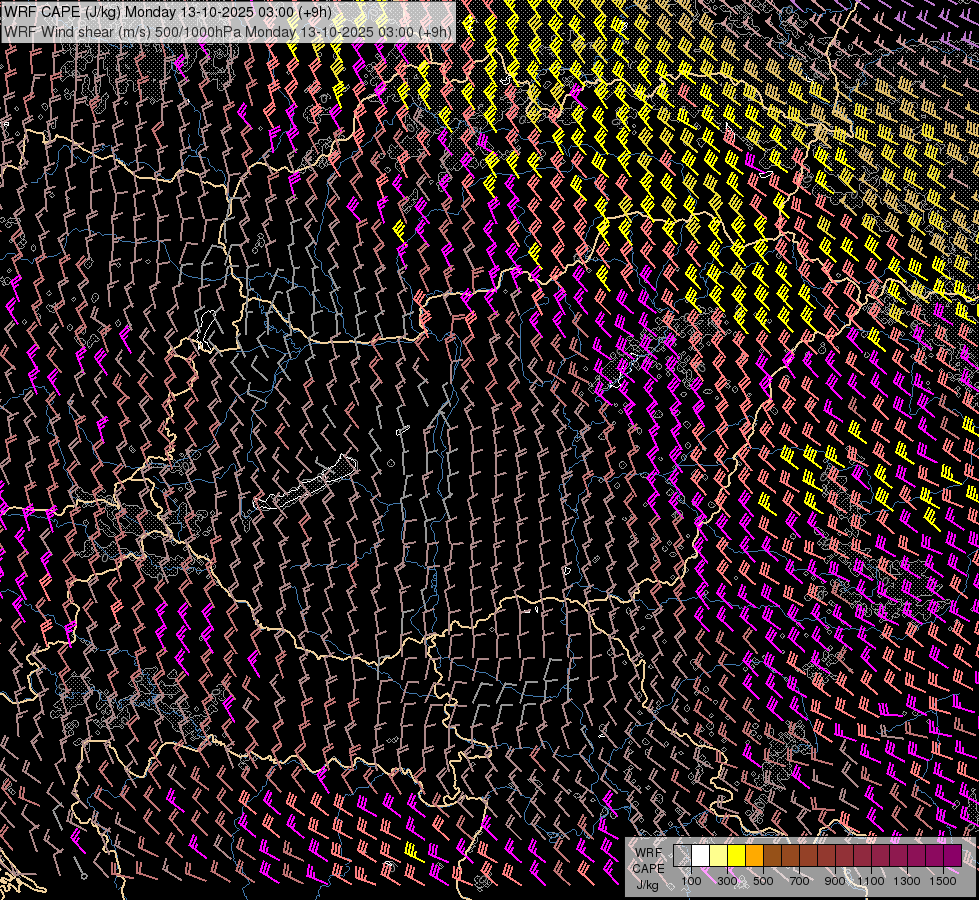Click the 300 value under the colorbar
The image size is (979, 900).
pos(727,881)
